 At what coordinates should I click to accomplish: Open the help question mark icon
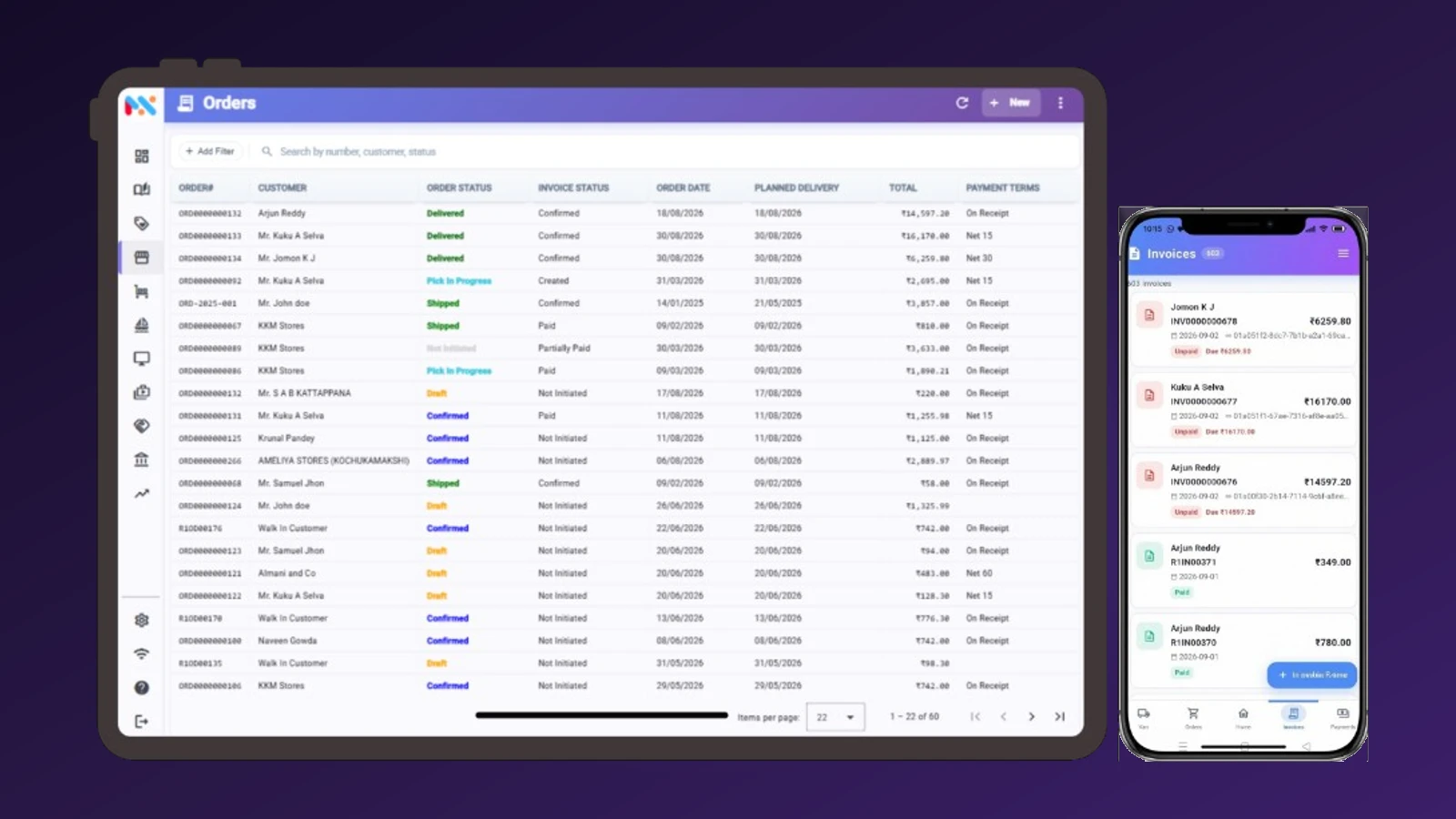(141, 687)
